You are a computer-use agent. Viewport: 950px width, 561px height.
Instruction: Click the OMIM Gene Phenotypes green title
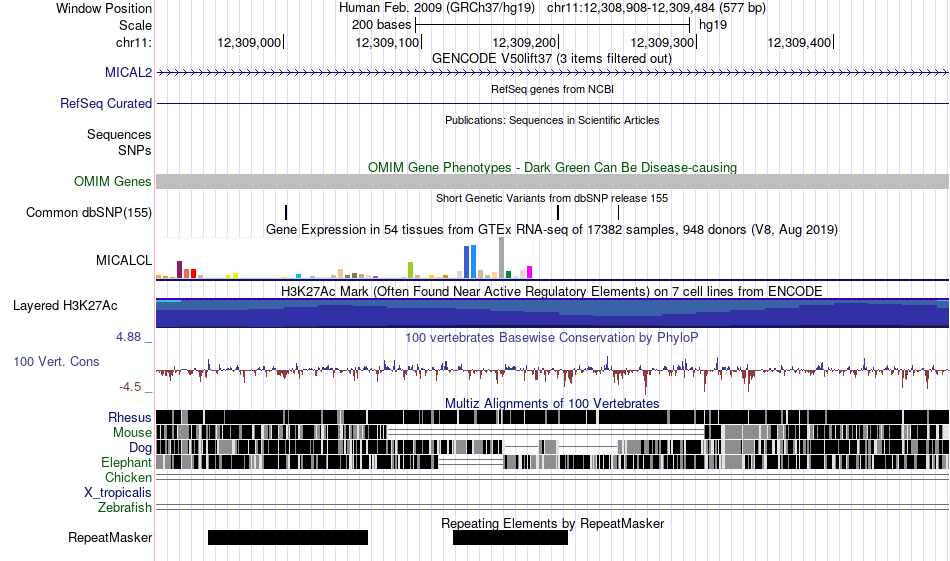[x=552, y=167]
